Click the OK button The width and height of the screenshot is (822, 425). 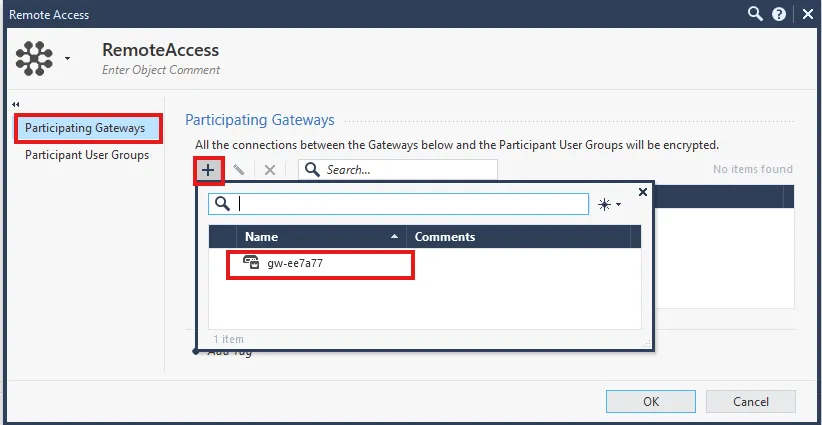651,401
